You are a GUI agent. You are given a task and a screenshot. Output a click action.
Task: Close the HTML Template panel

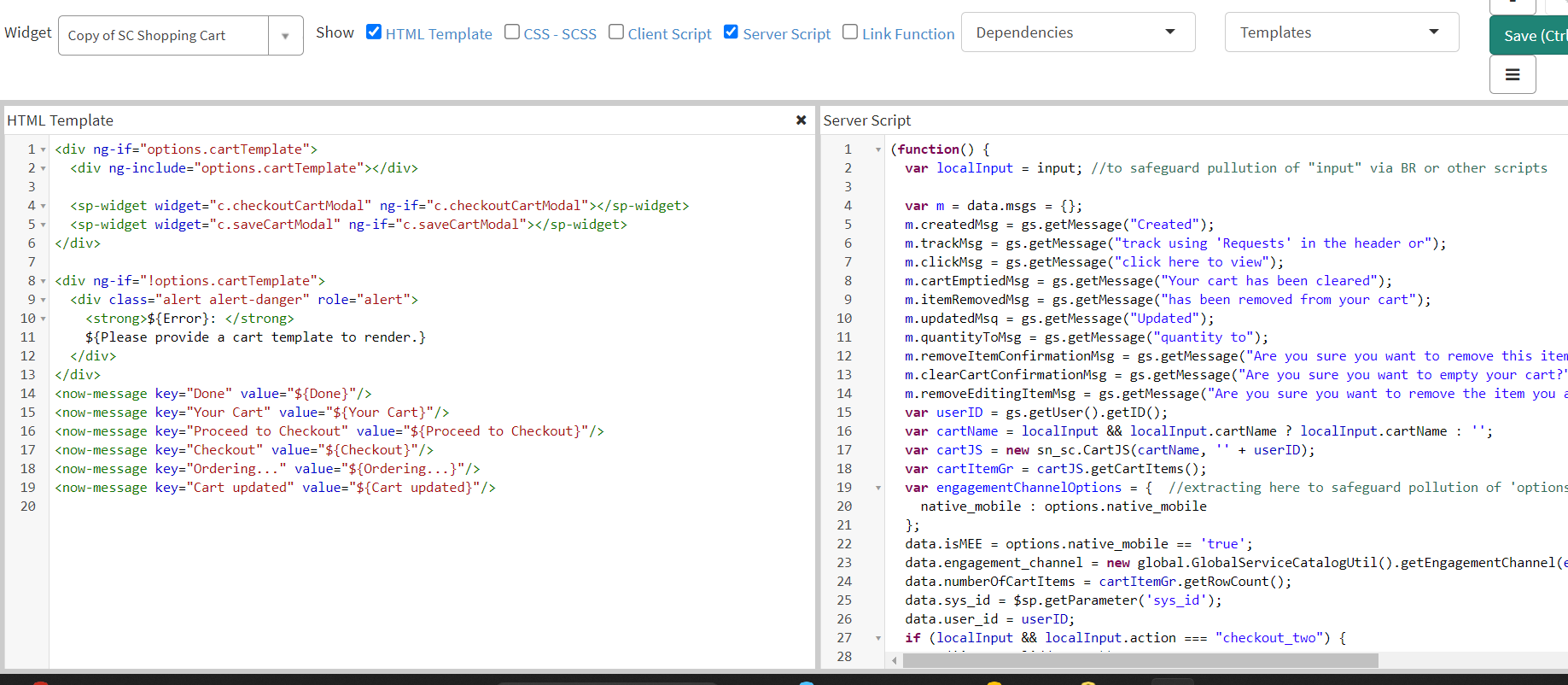pos(801,120)
